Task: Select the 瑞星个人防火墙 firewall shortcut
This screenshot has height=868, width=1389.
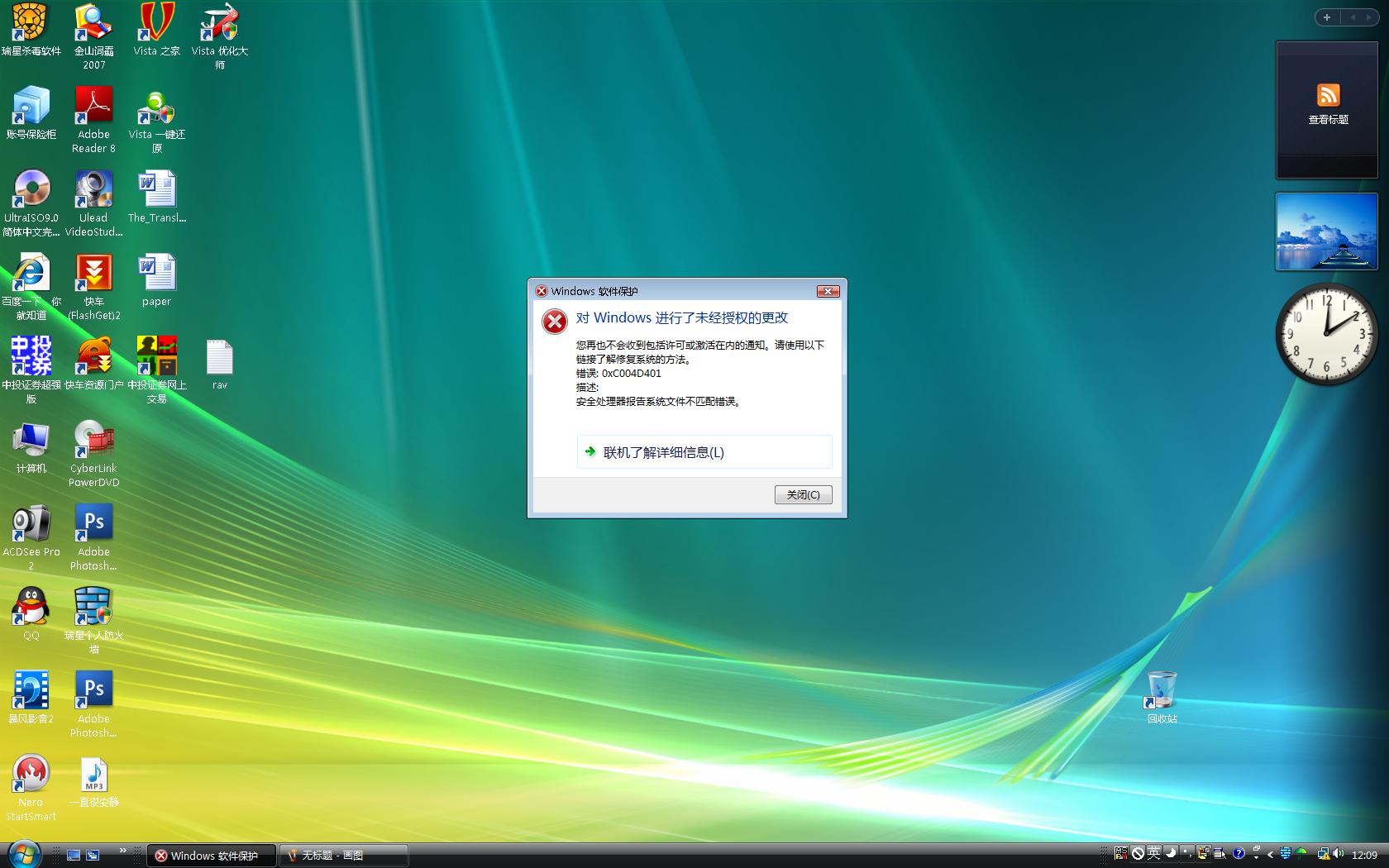Action: click(x=94, y=622)
